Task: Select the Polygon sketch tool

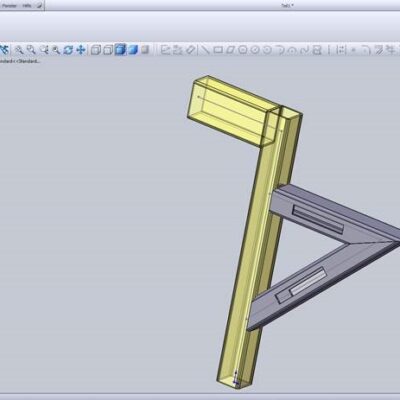Action: (x=243, y=50)
